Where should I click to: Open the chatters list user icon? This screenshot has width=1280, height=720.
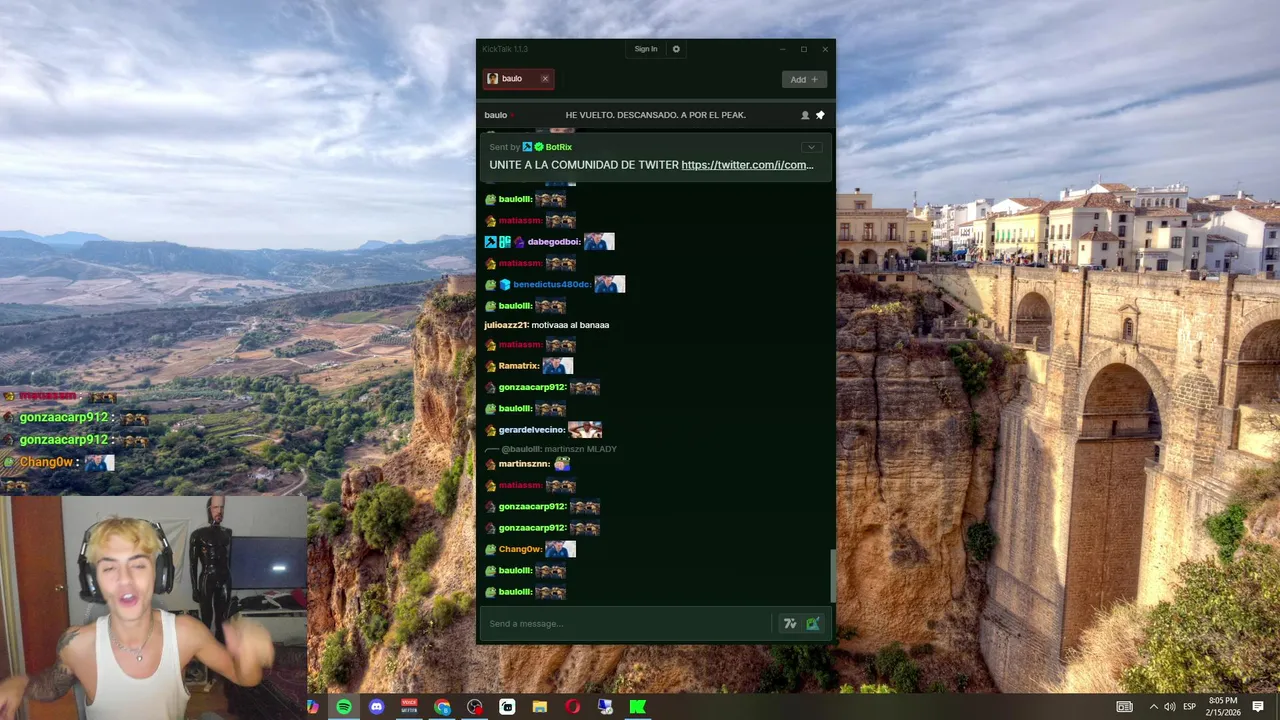pyautogui.click(x=805, y=115)
